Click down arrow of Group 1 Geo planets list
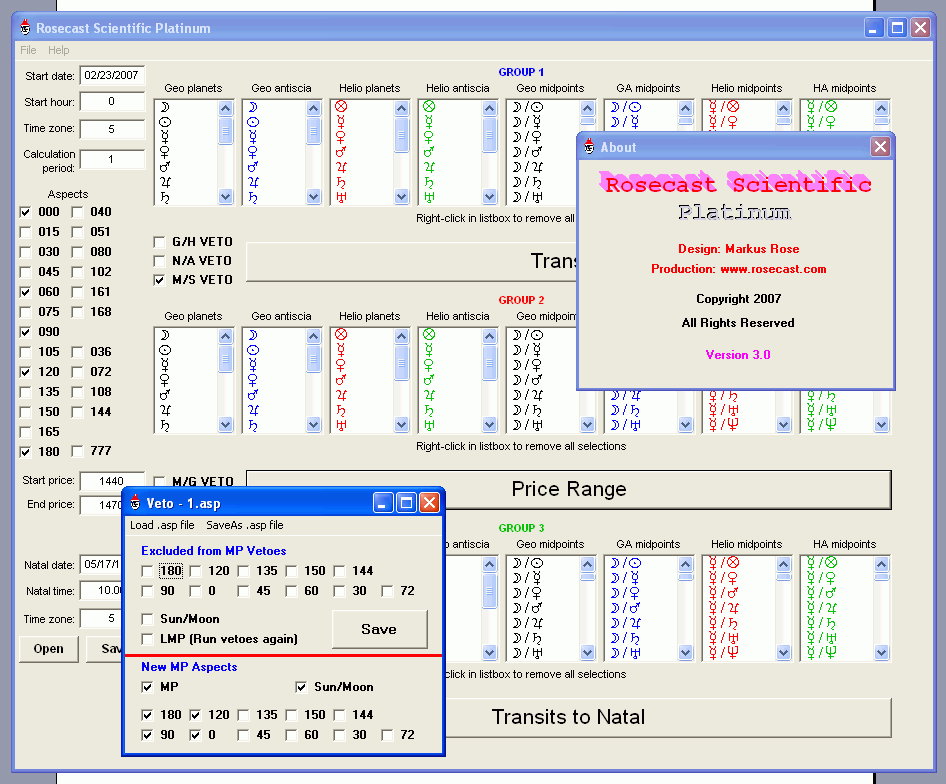 [226, 196]
